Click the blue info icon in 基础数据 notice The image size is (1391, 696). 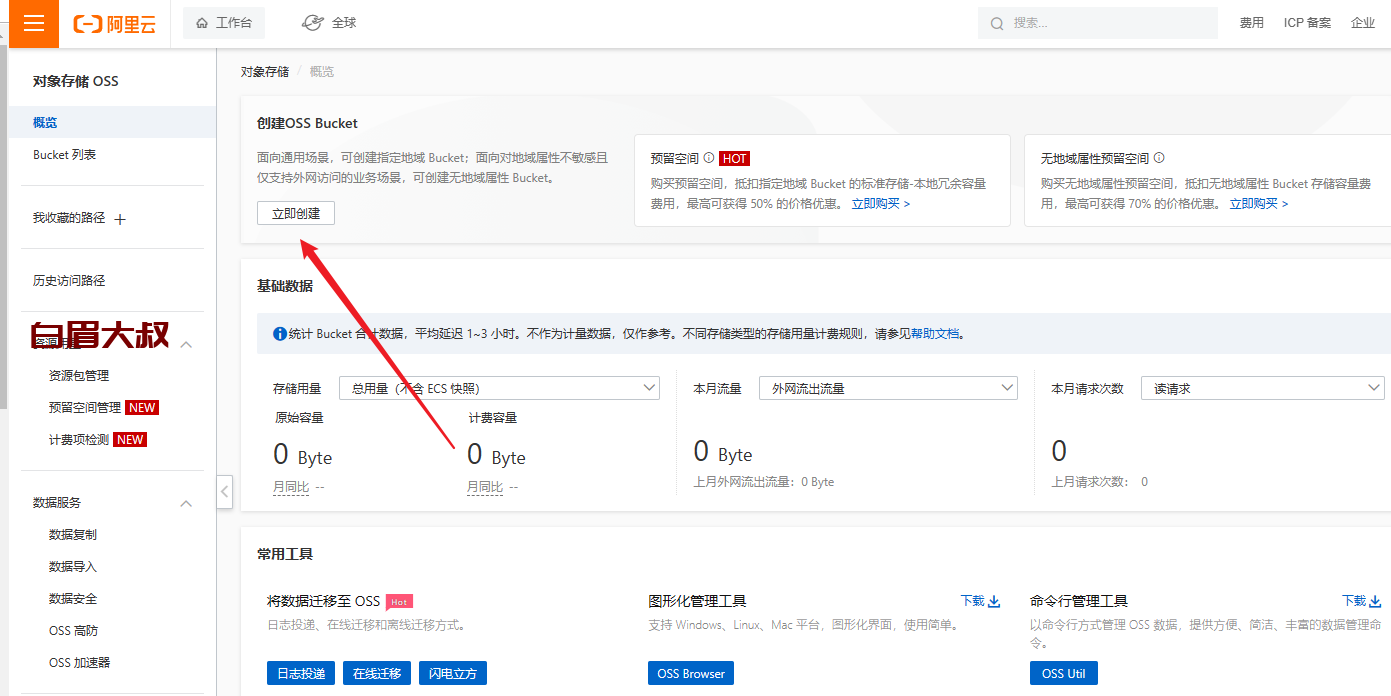279,334
